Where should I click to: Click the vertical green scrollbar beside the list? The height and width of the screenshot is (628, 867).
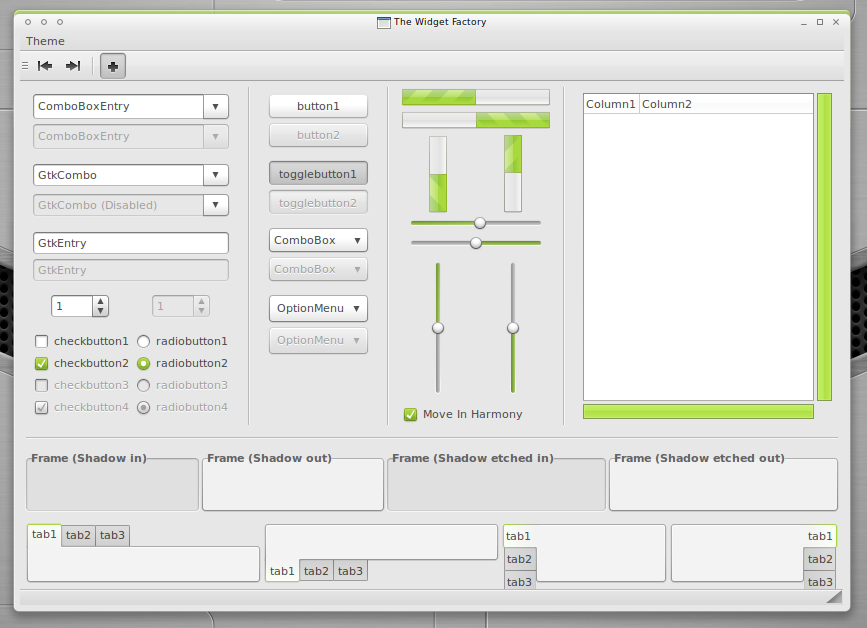824,247
